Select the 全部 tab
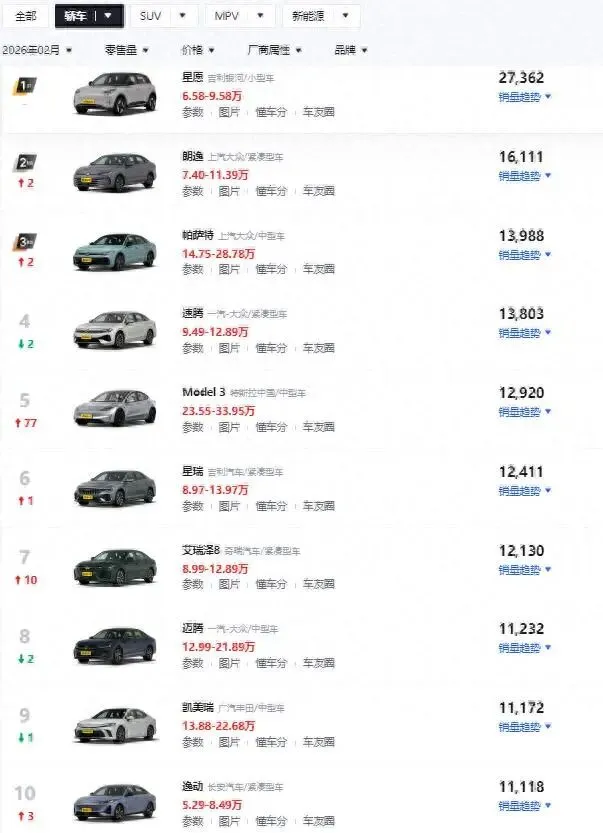603x833 pixels. point(26,16)
